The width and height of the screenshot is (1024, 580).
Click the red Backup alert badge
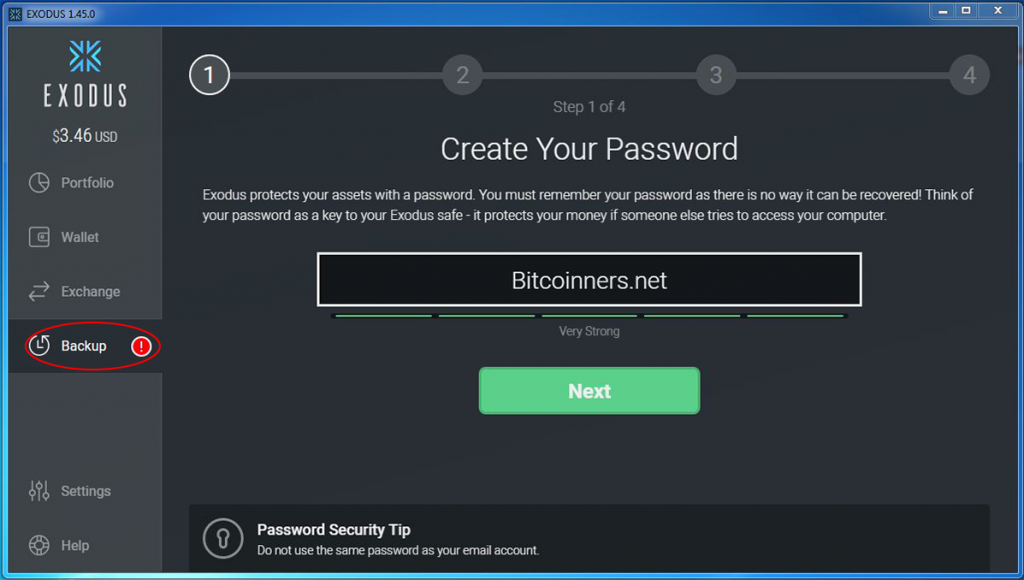pyautogui.click(x=141, y=346)
